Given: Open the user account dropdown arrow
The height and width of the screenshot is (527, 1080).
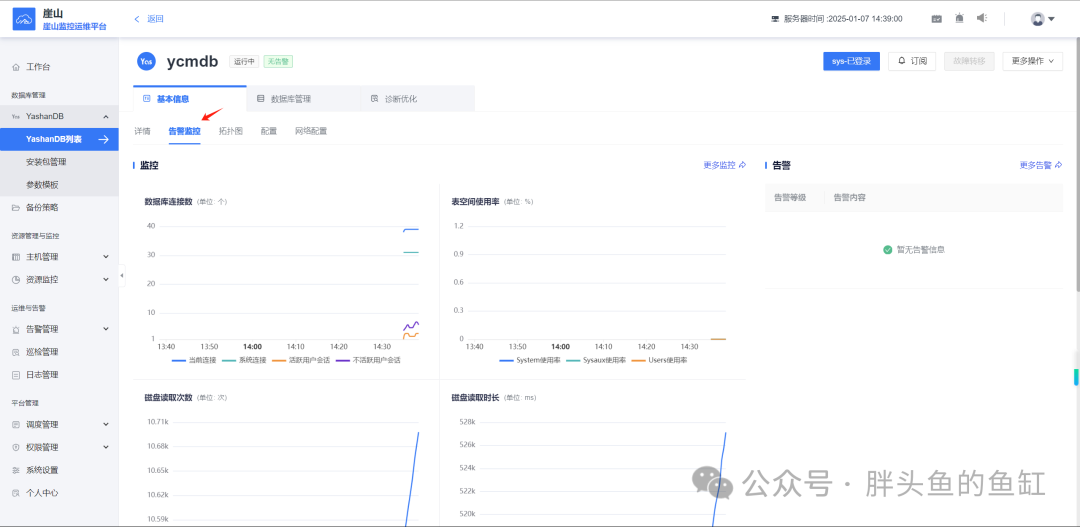Looking at the screenshot, I should 1051,19.
